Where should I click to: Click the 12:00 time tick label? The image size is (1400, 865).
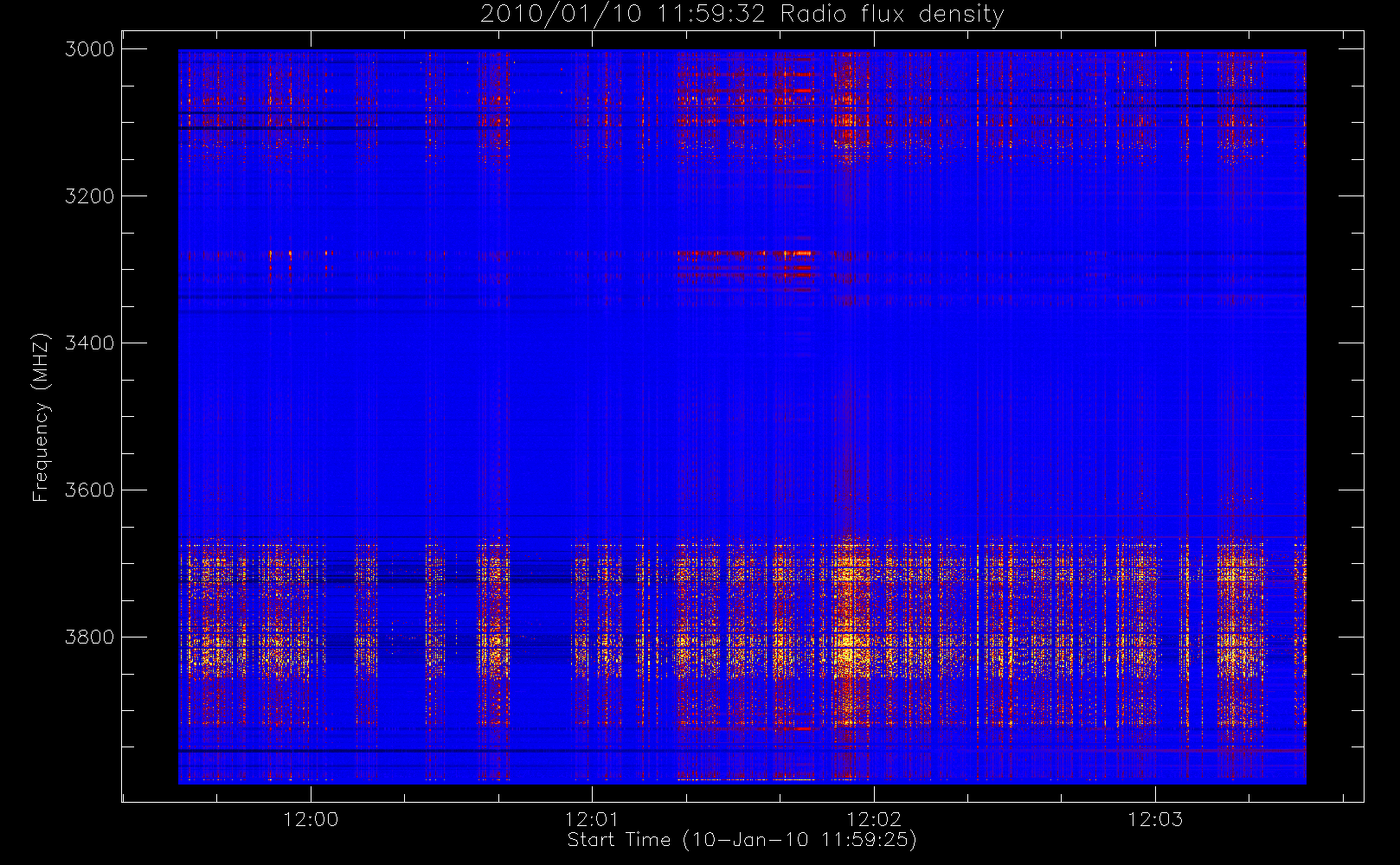[x=311, y=819]
